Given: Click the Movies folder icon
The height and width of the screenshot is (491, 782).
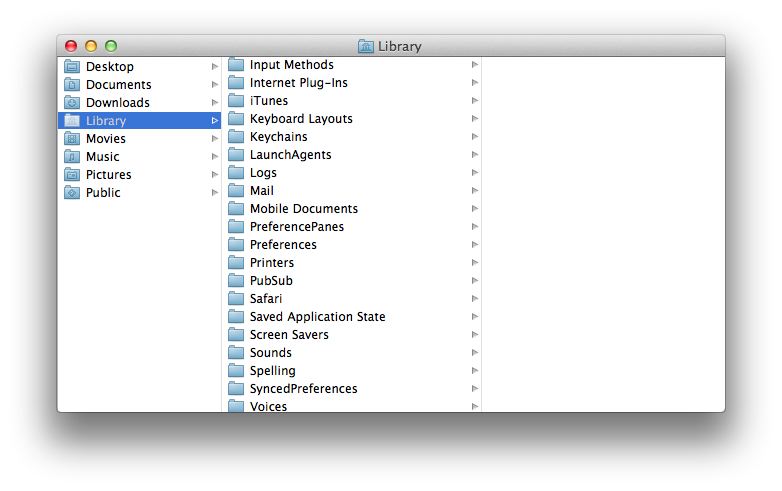Looking at the screenshot, I should point(72,139).
